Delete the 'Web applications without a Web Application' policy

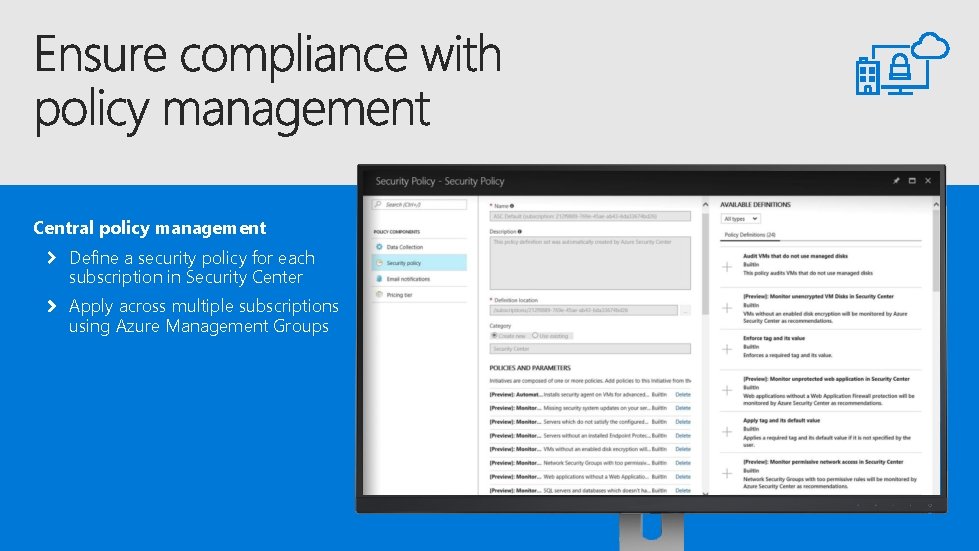click(x=683, y=477)
